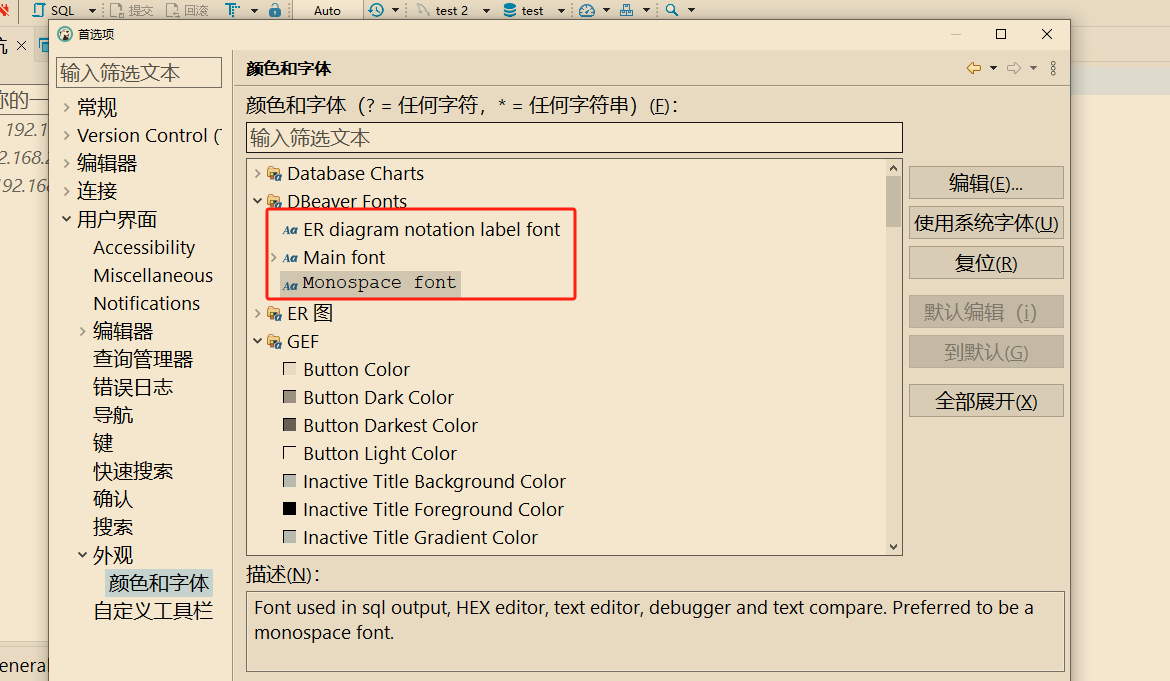Click the Aa icon beside Main font
This screenshot has width=1170, height=681.
coord(290,258)
